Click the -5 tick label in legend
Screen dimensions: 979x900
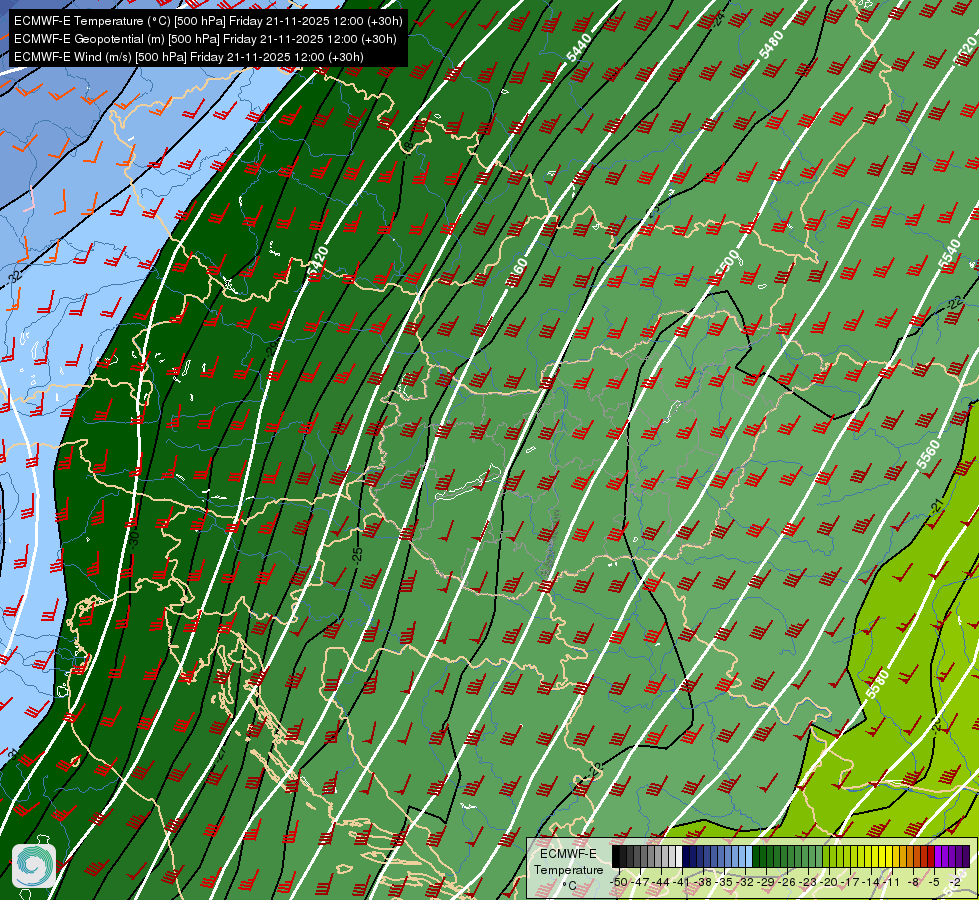(x=934, y=883)
